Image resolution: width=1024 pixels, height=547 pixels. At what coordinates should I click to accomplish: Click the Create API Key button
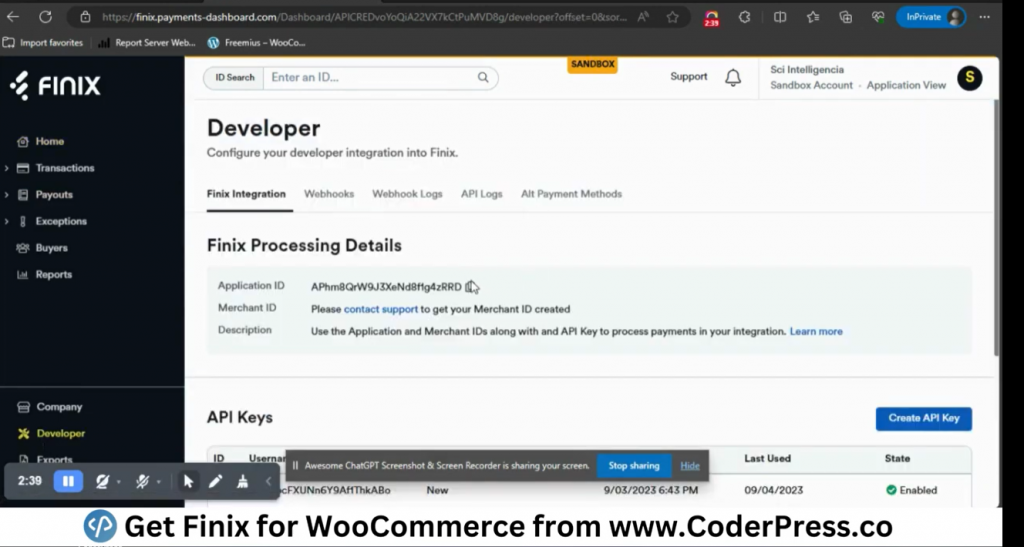tap(923, 418)
